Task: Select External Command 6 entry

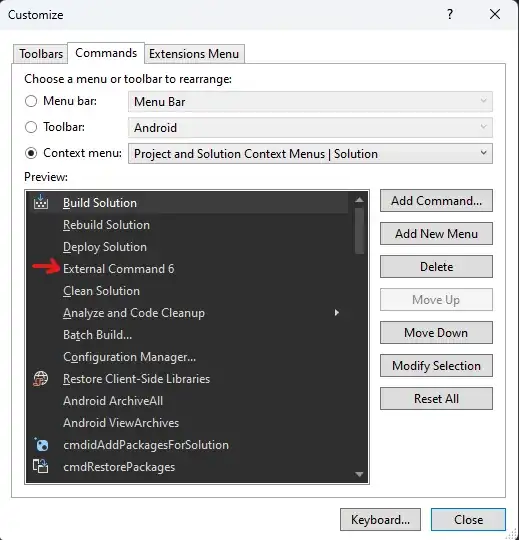Action: point(188,269)
